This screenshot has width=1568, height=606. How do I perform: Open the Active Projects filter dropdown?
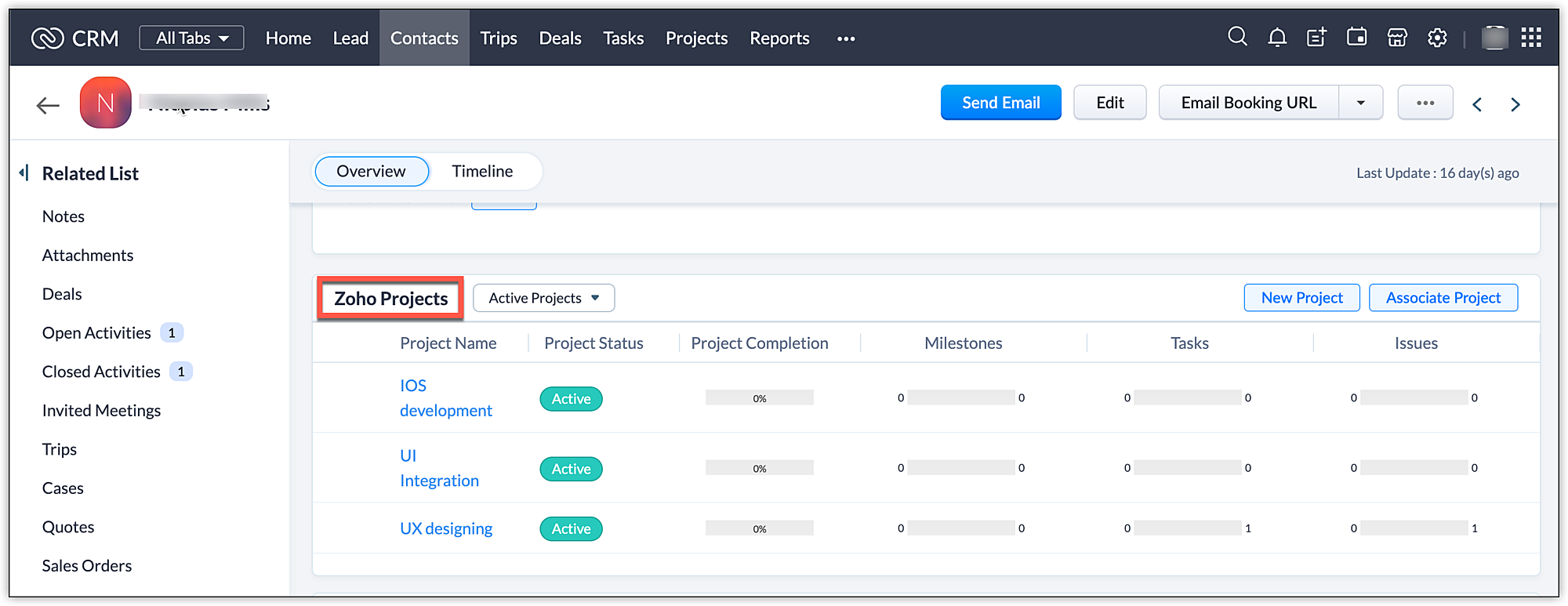543,298
